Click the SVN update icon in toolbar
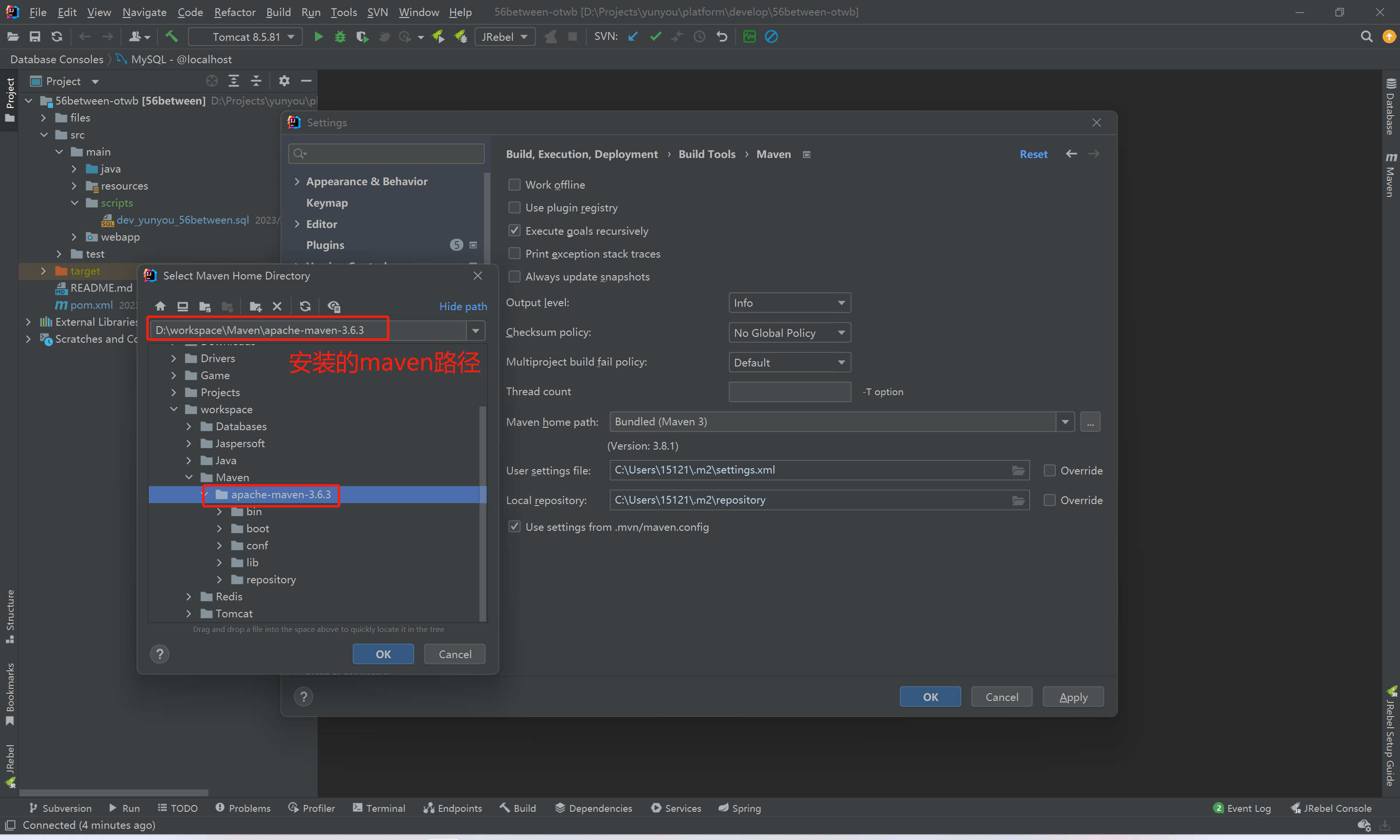The image size is (1400, 840). point(633,36)
